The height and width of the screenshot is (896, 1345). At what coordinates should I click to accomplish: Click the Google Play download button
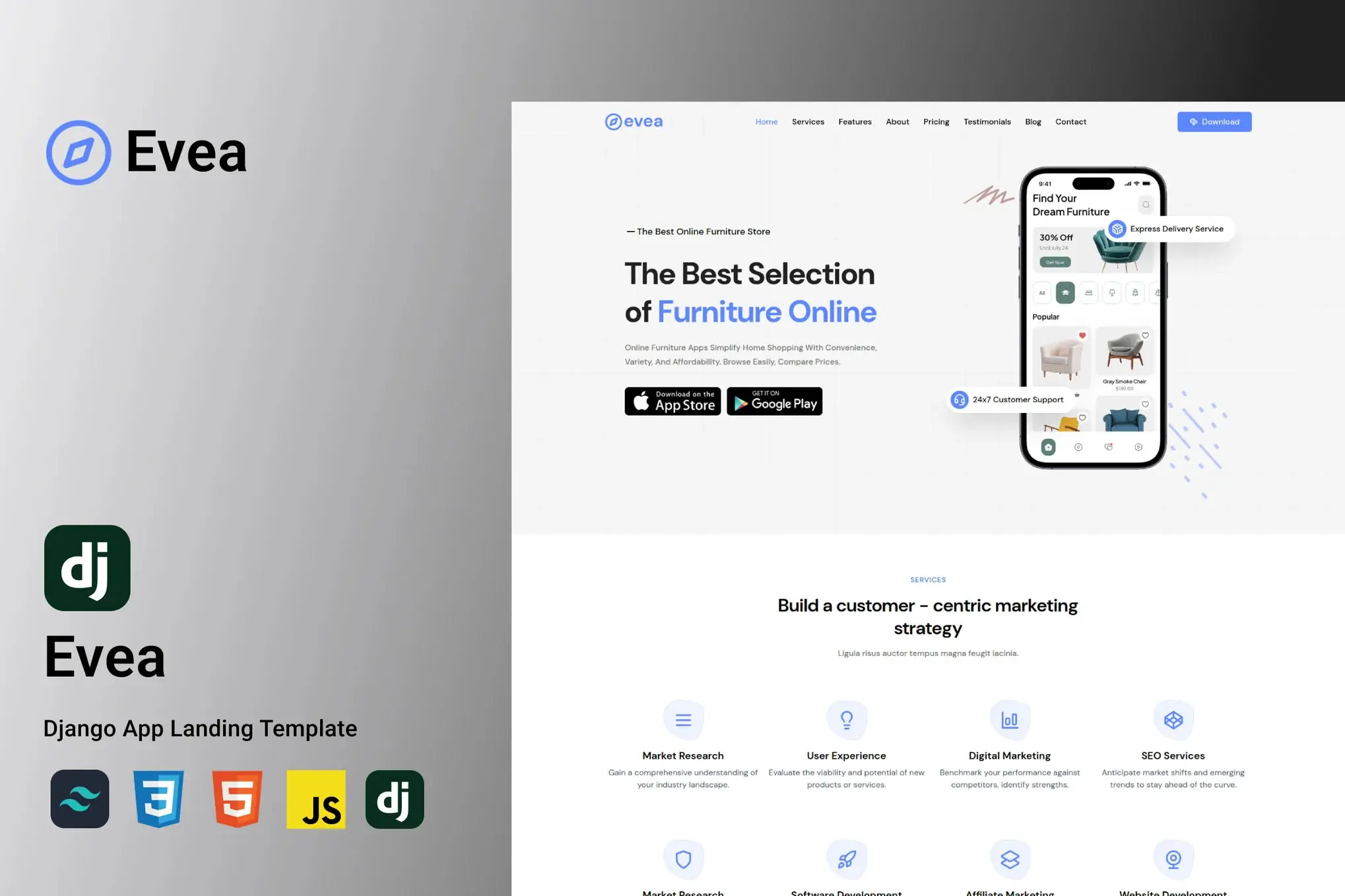[774, 401]
